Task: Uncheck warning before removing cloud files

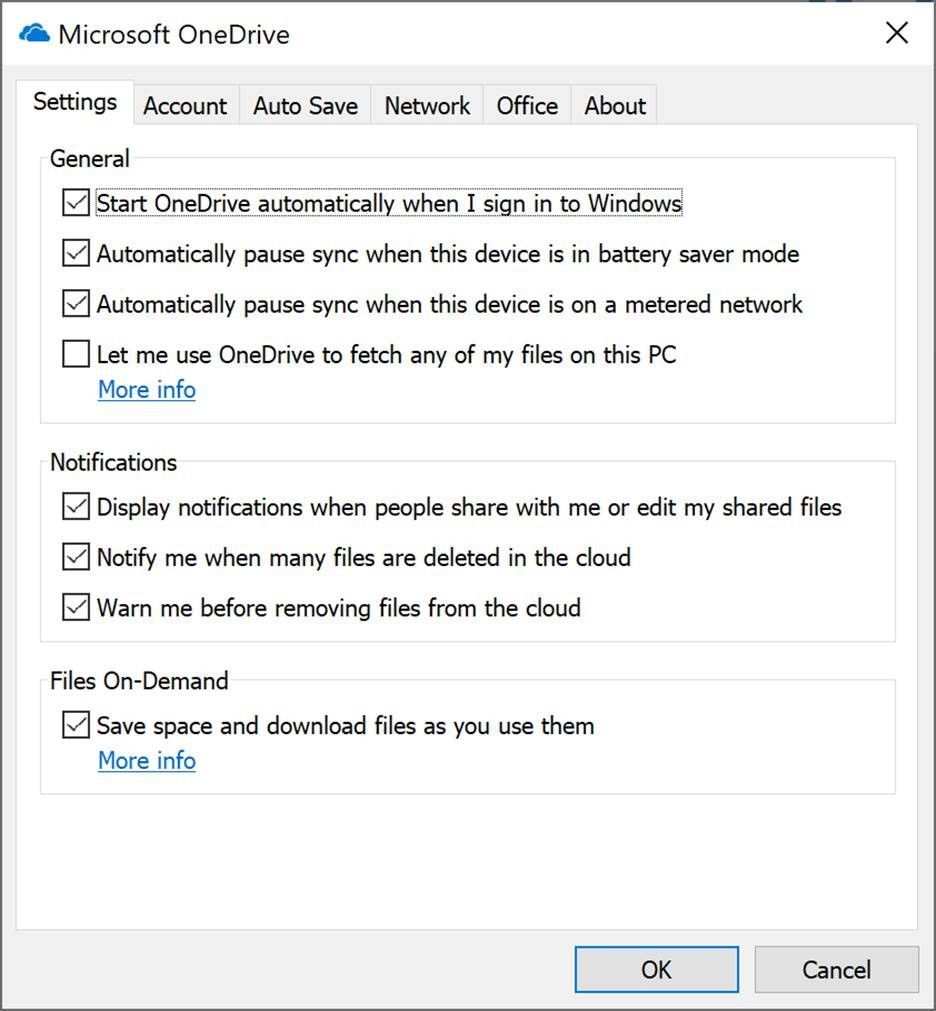Action: (74, 607)
